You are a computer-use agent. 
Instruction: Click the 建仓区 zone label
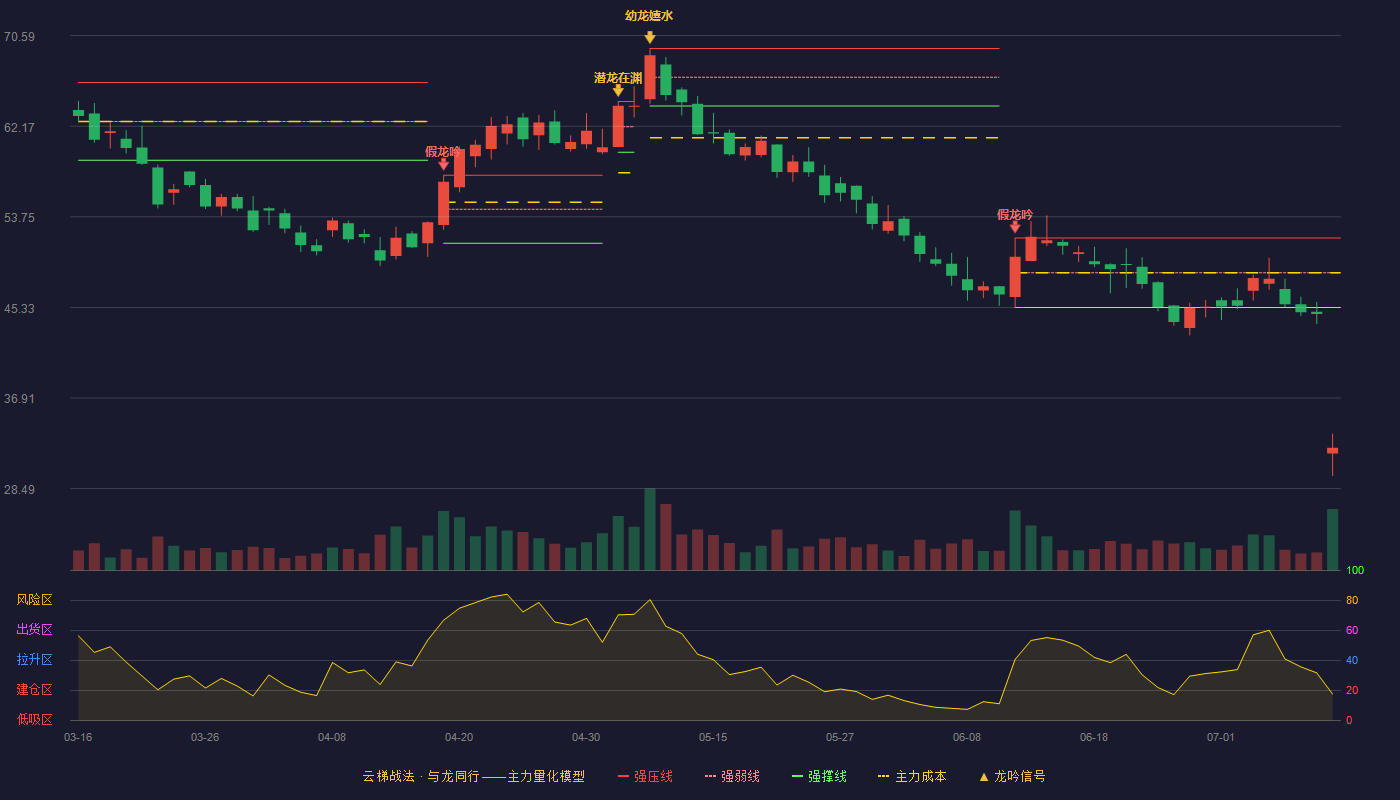pyautogui.click(x=34, y=690)
